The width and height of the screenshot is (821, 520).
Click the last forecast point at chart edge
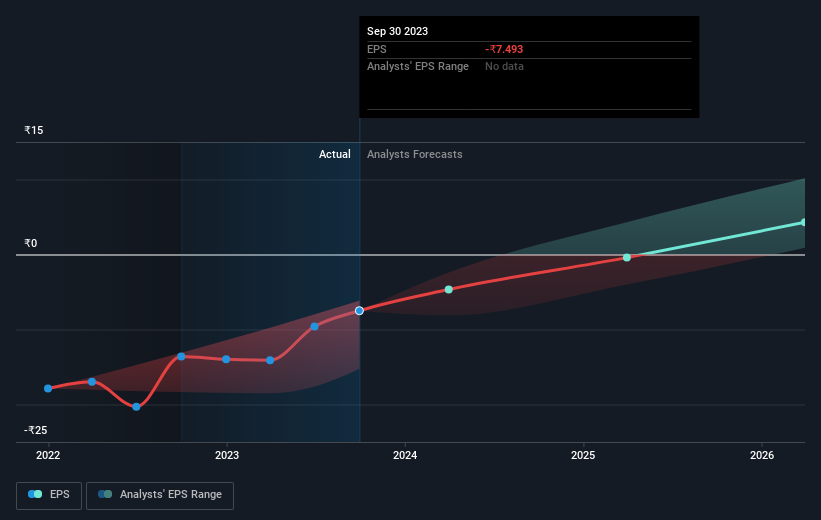[804, 223]
